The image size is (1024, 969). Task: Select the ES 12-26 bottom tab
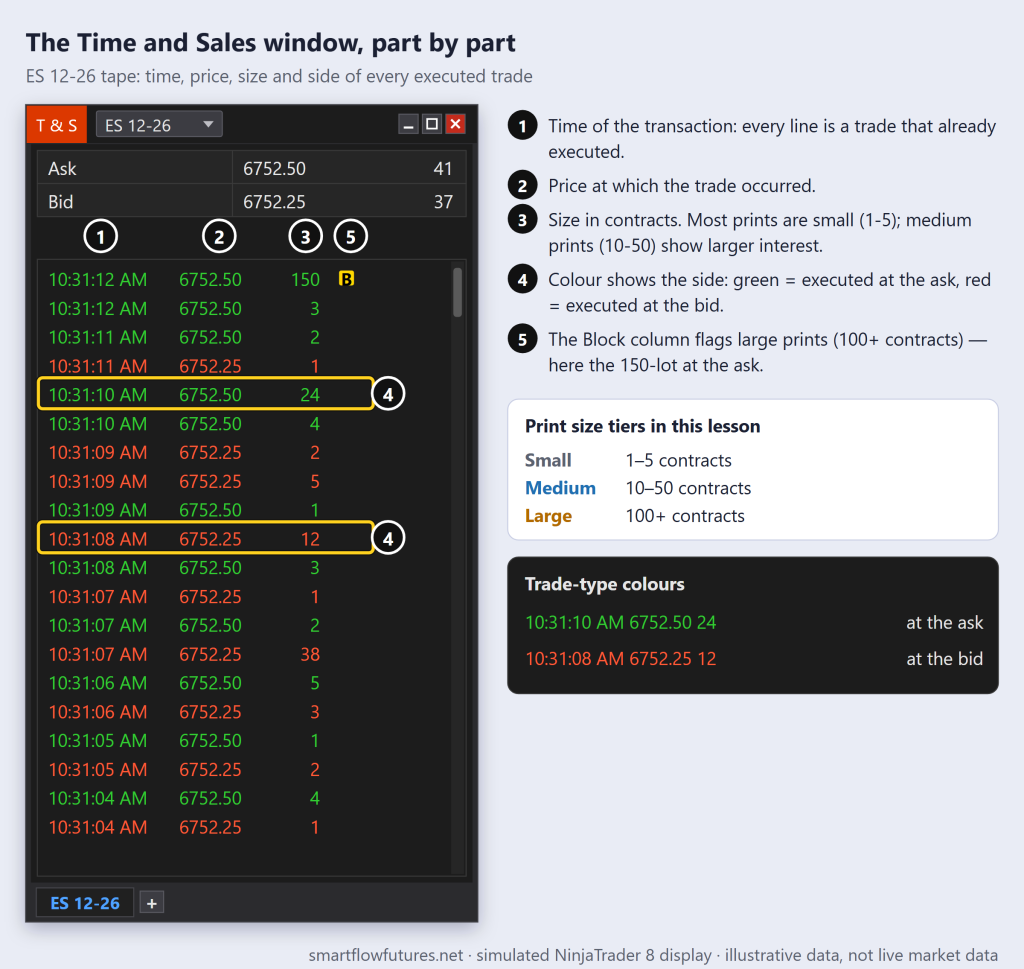coord(85,903)
